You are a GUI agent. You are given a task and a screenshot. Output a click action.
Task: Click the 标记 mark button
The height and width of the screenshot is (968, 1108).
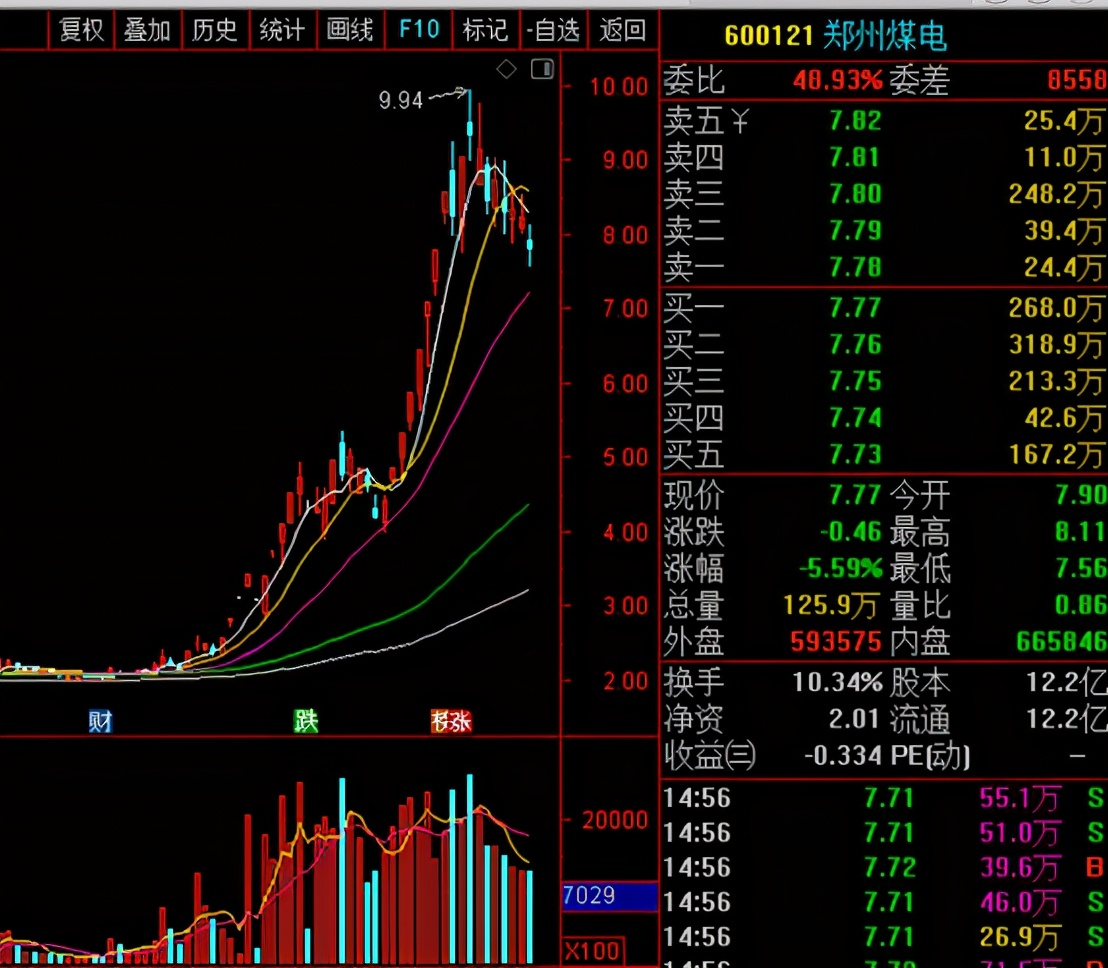[485, 30]
